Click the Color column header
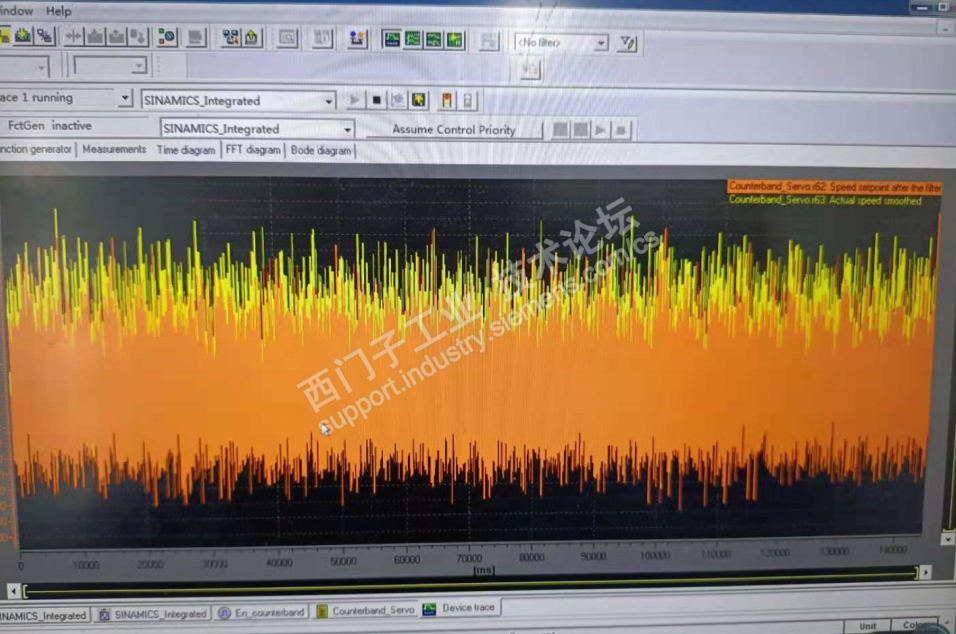The image size is (956, 634). pyautogui.click(x=915, y=625)
